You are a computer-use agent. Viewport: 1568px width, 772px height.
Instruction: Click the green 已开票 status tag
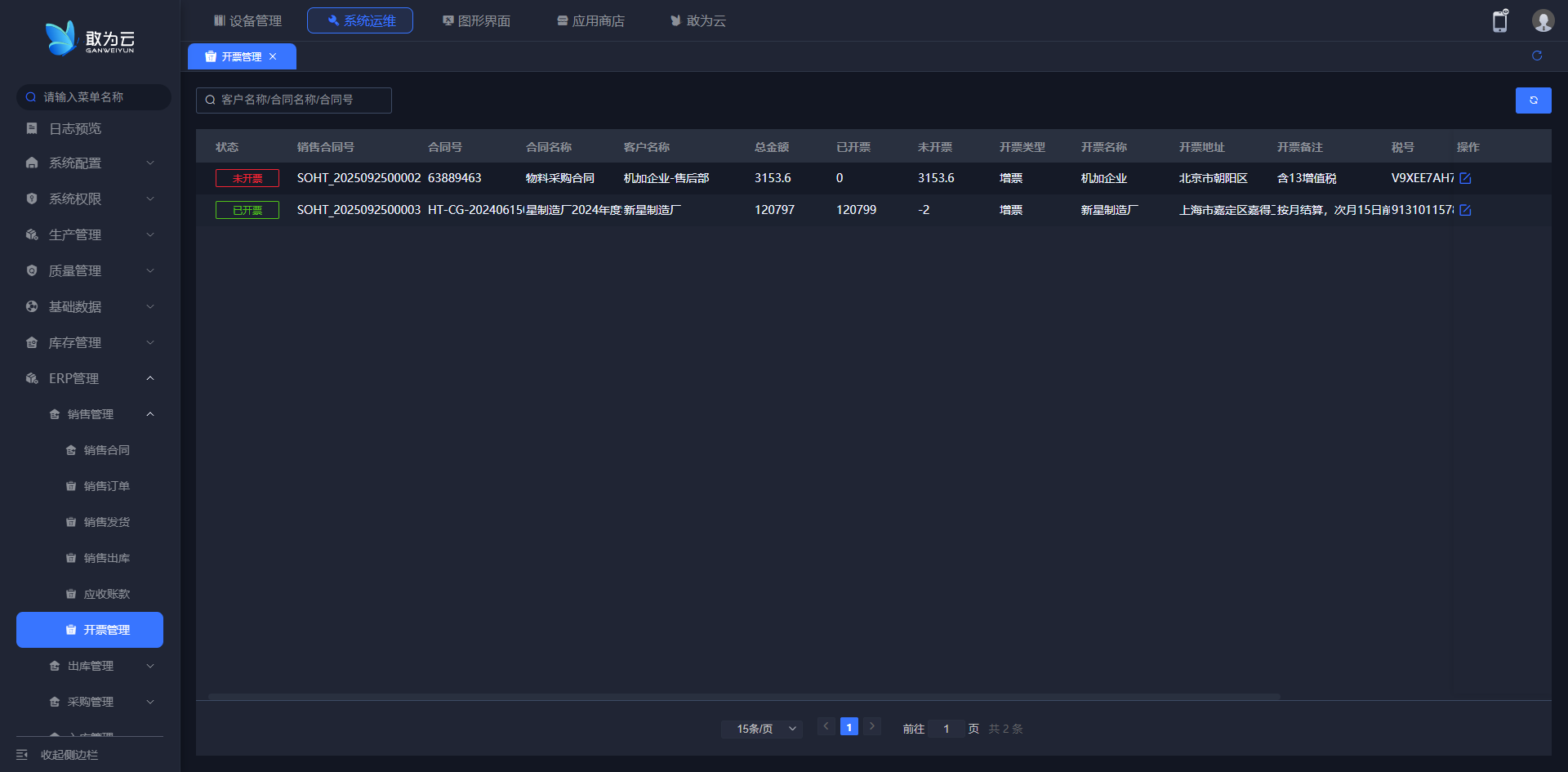point(247,210)
